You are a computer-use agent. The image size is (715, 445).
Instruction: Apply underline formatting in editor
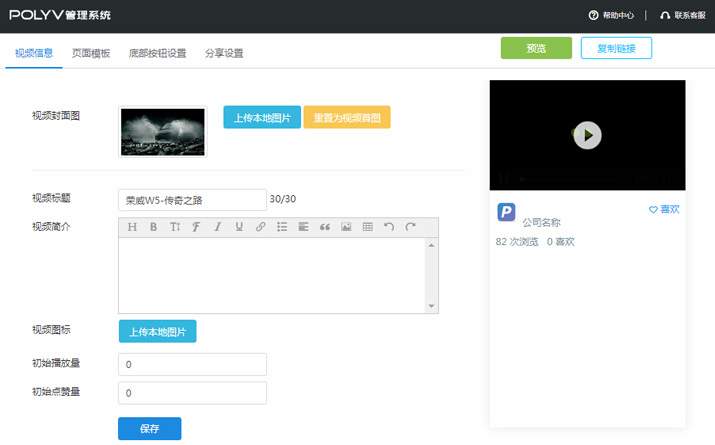239,227
